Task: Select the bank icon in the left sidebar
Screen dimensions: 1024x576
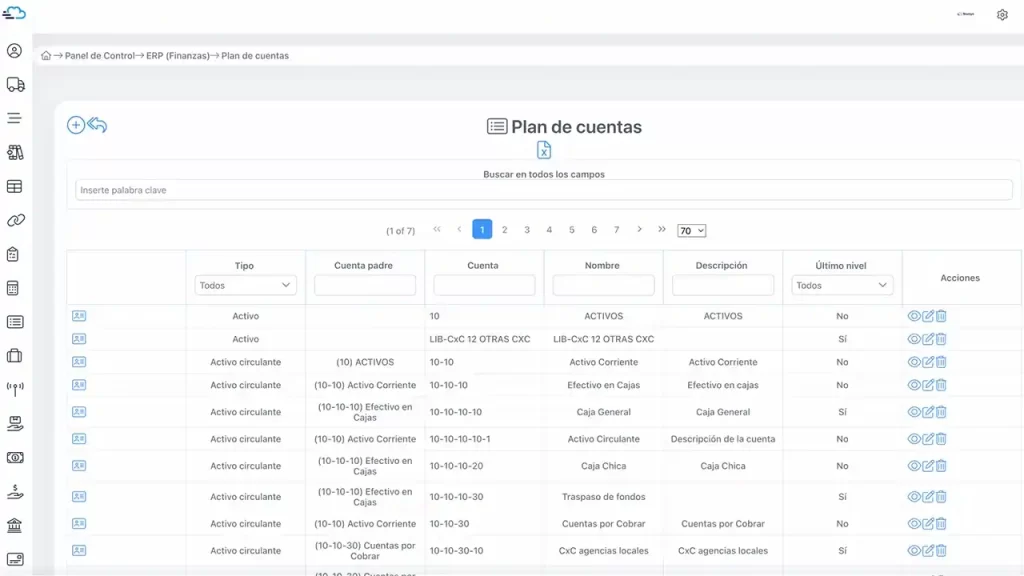Action: pyautogui.click(x=13, y=524)
